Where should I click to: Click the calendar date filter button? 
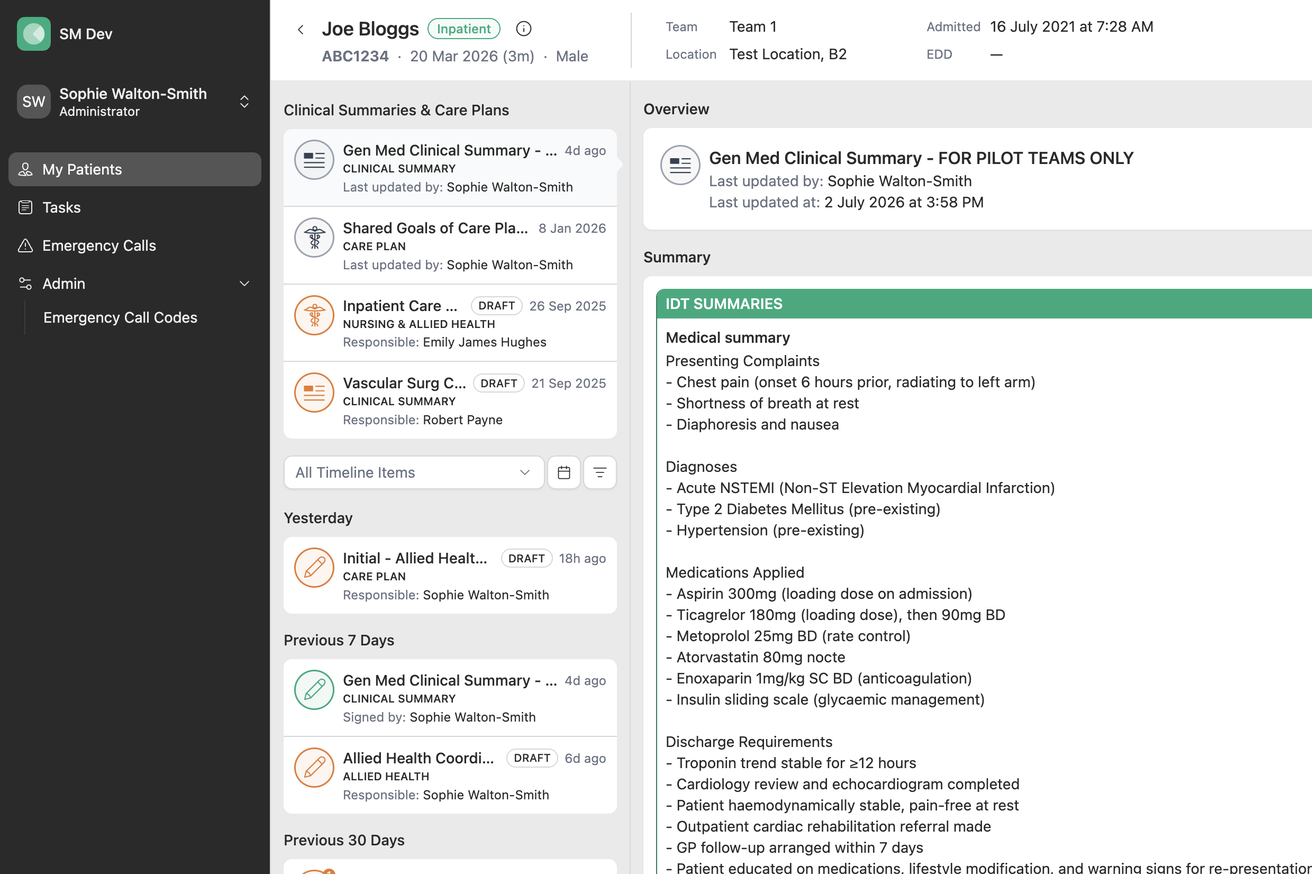[x=564, y=473]
